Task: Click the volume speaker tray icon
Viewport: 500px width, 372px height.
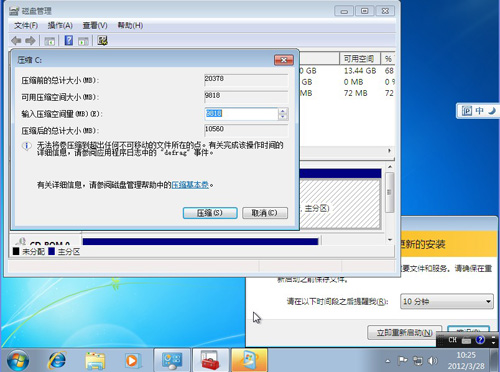Action: tap(432, 361)
